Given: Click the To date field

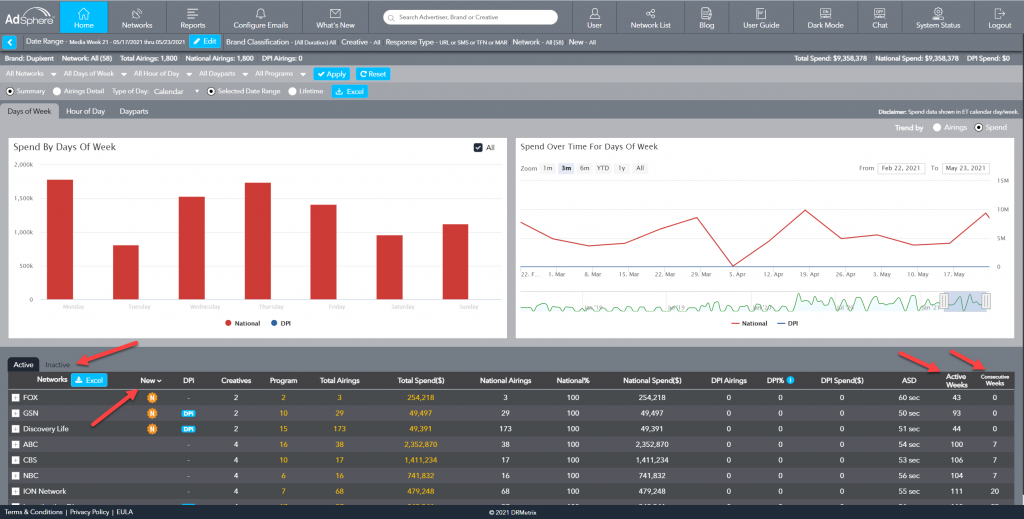Looking at the screenshot, I should click(965, 168).
